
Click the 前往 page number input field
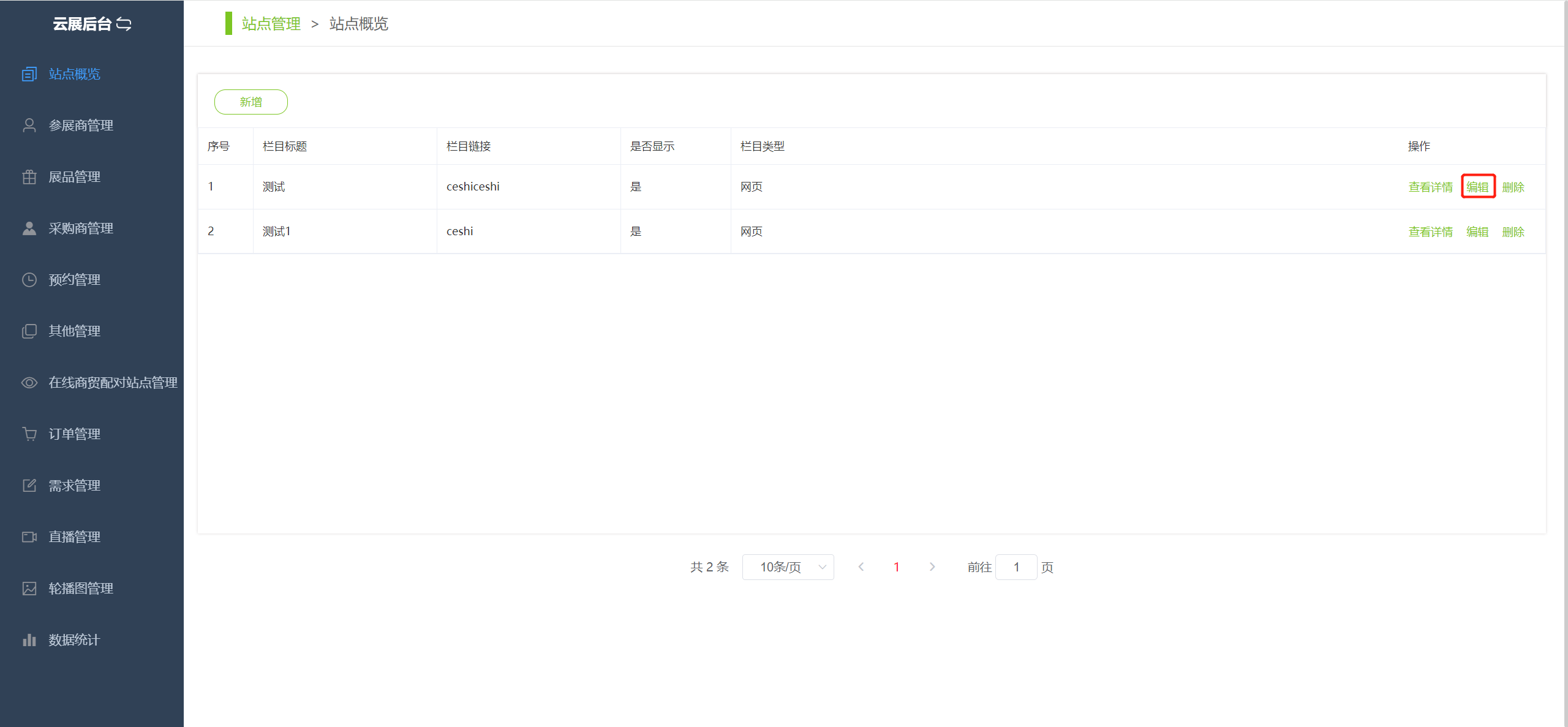(x=1016, y=567)
